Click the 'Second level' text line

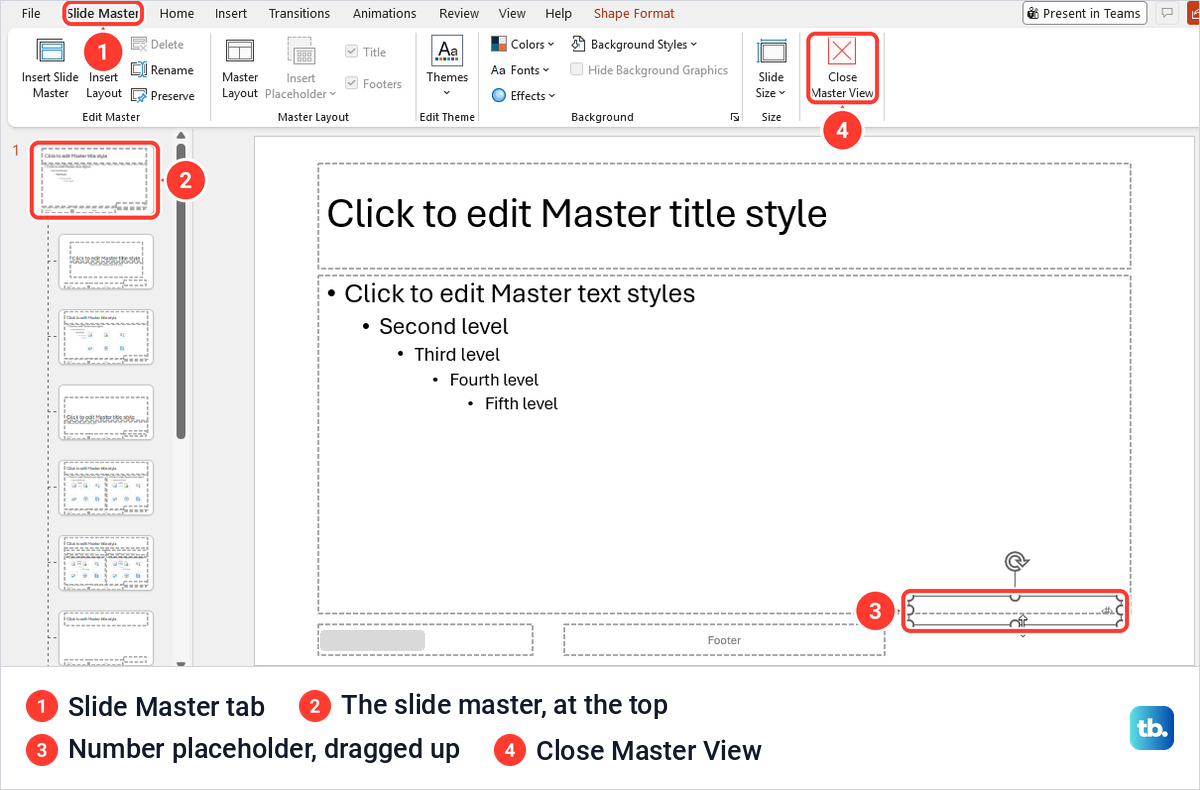(444, 327)
